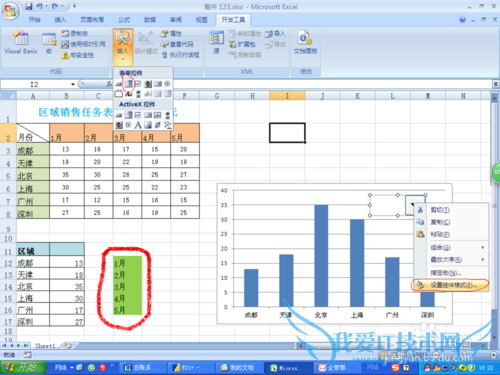This screenshot has width=500, height=375.
Task: Select form control List Box icon
Action: pyautogui.click(x=158, y=84)
